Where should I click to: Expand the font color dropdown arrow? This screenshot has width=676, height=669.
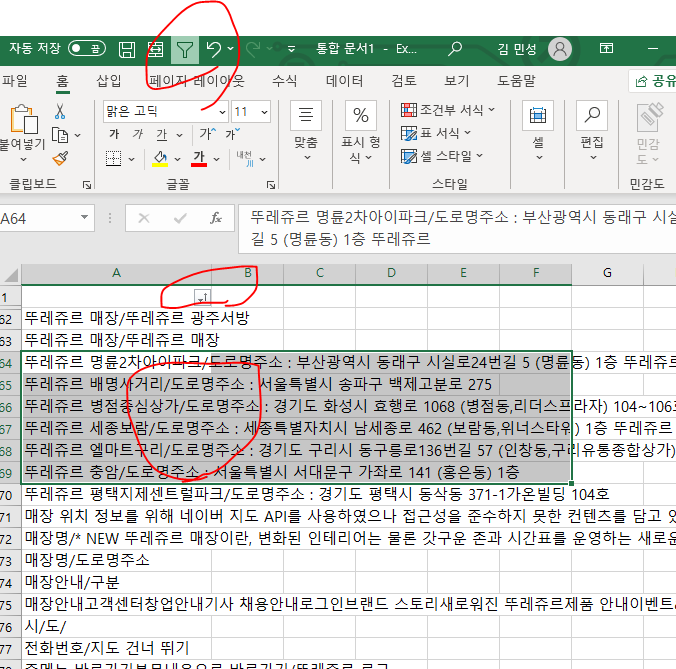click(x=216, y=159)
